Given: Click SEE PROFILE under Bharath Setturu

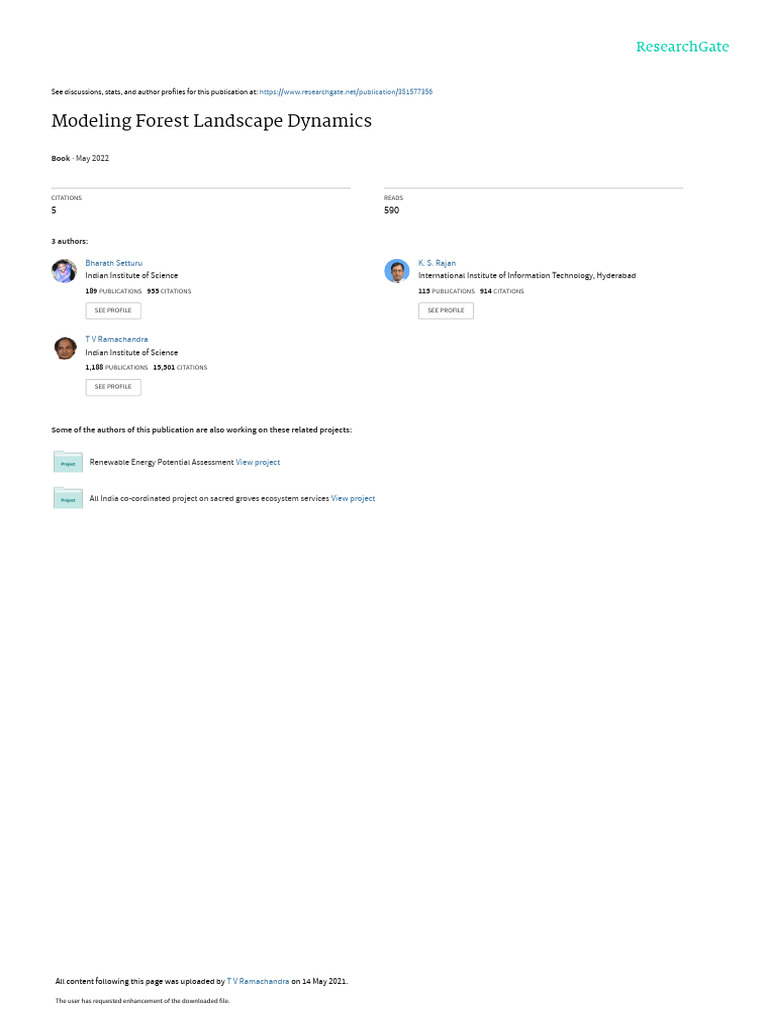Looking at the screenshot, I should click(113, 311).
